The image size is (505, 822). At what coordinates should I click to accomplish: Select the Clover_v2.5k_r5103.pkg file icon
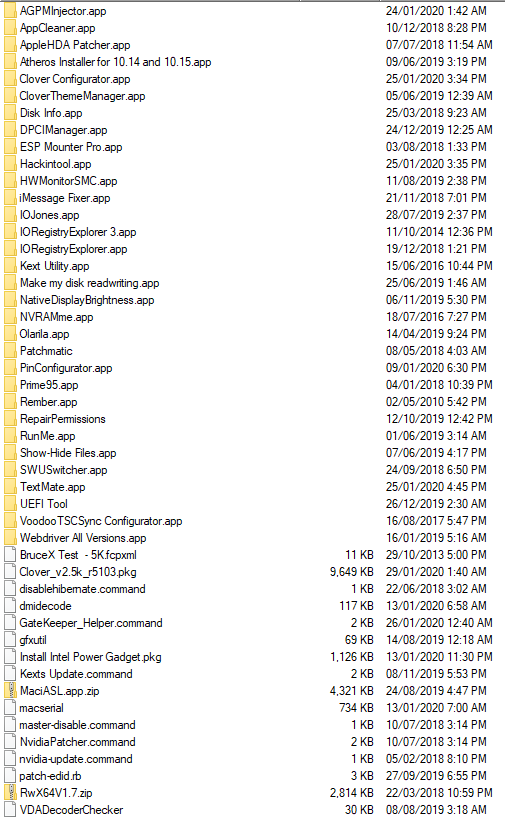[x=10, y=572]
